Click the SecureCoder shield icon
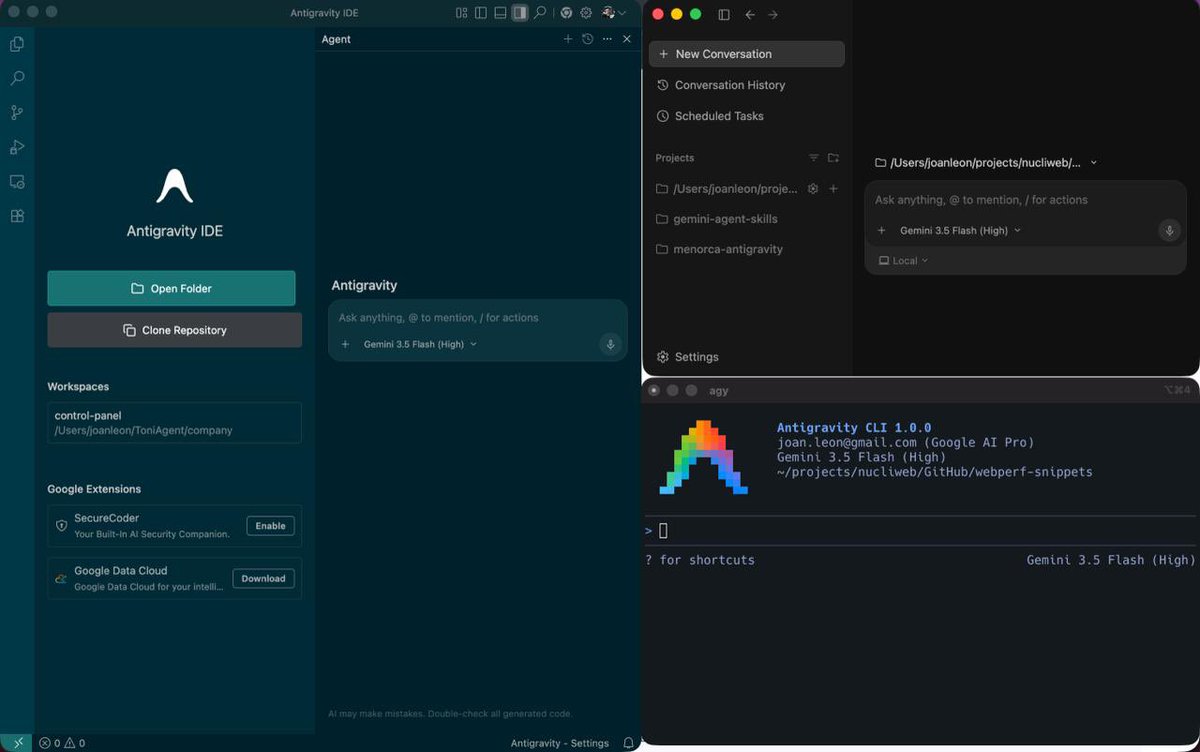1200x752 pixels. pyautogui.click(x=62, y=525)
